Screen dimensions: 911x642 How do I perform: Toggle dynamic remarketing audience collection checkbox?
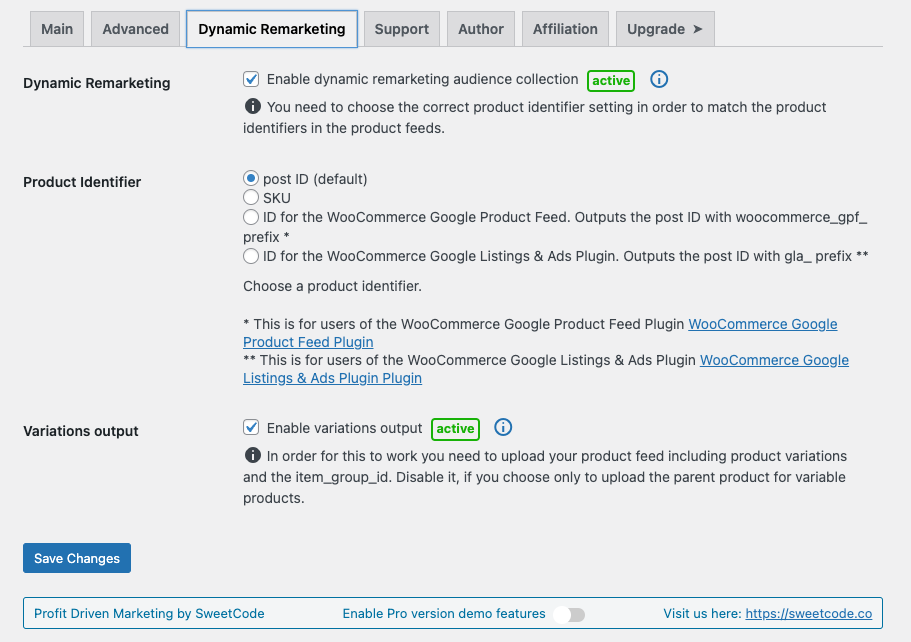click(251, 79)
